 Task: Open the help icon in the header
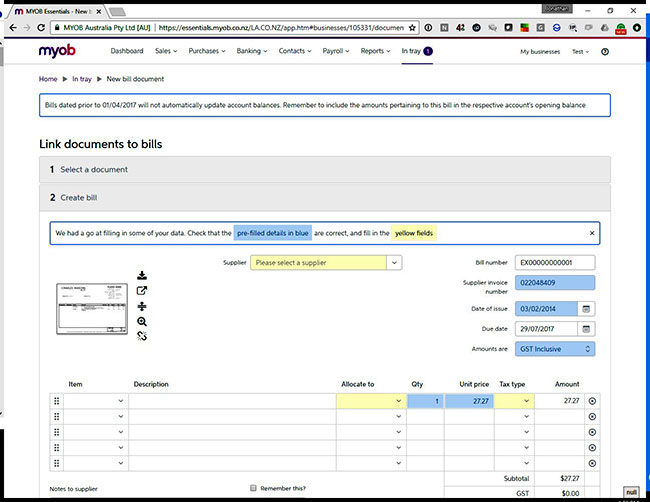point(605,52)
